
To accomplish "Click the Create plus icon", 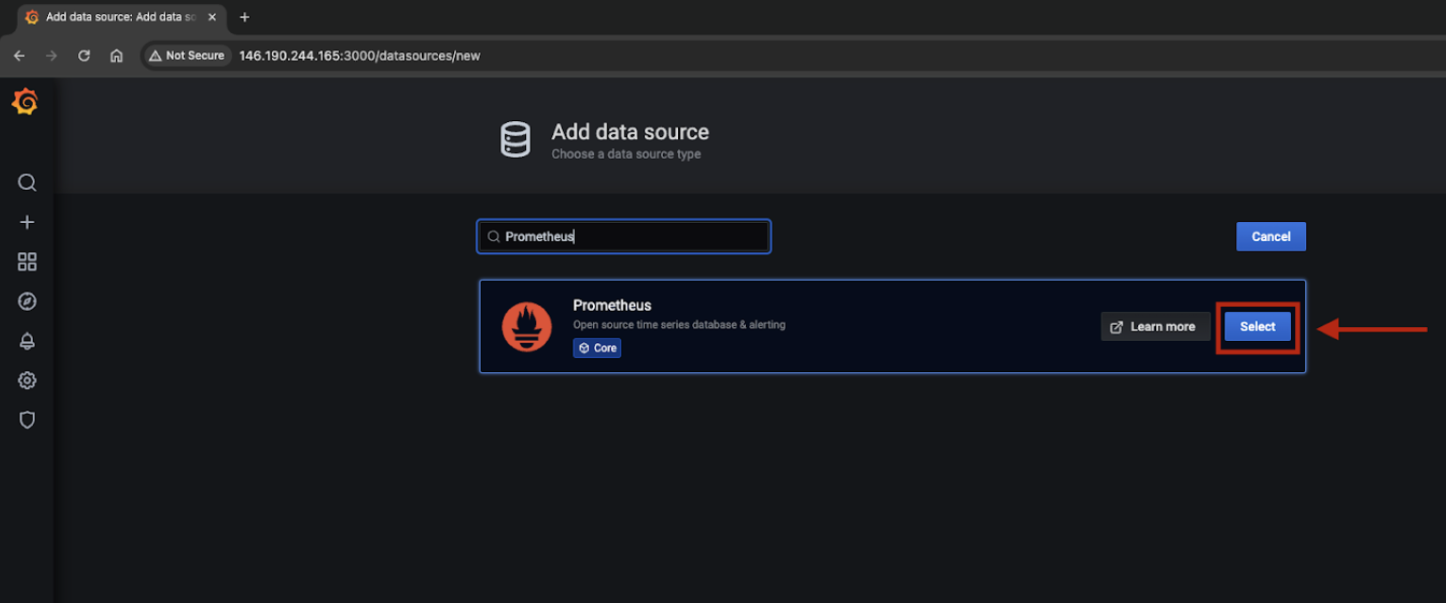I will pyautogui.click(x=27, y=222).
